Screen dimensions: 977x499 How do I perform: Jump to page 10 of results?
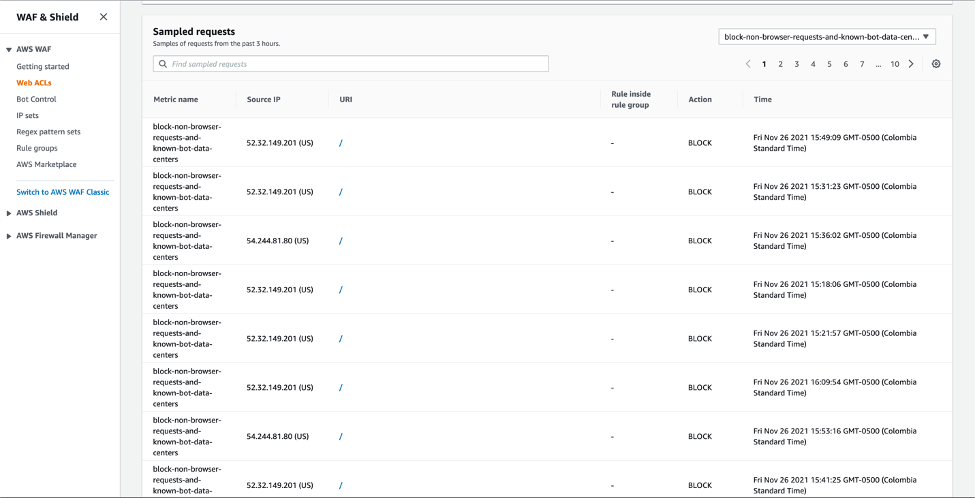point(894,64)
